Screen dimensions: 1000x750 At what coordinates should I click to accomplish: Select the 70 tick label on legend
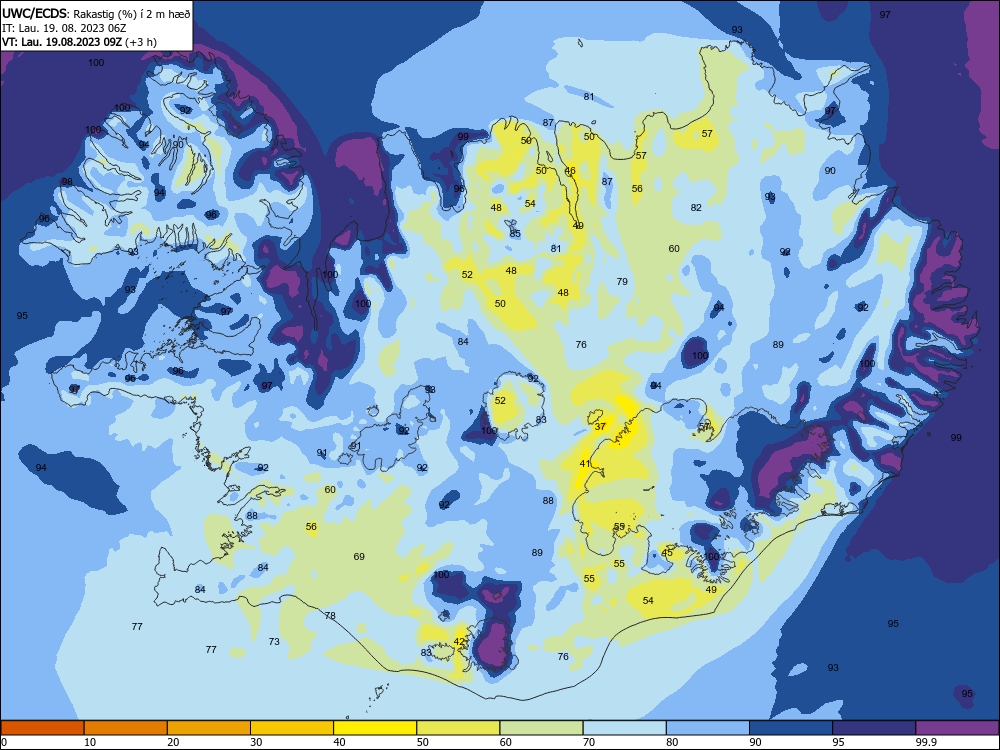coord(589,742)
